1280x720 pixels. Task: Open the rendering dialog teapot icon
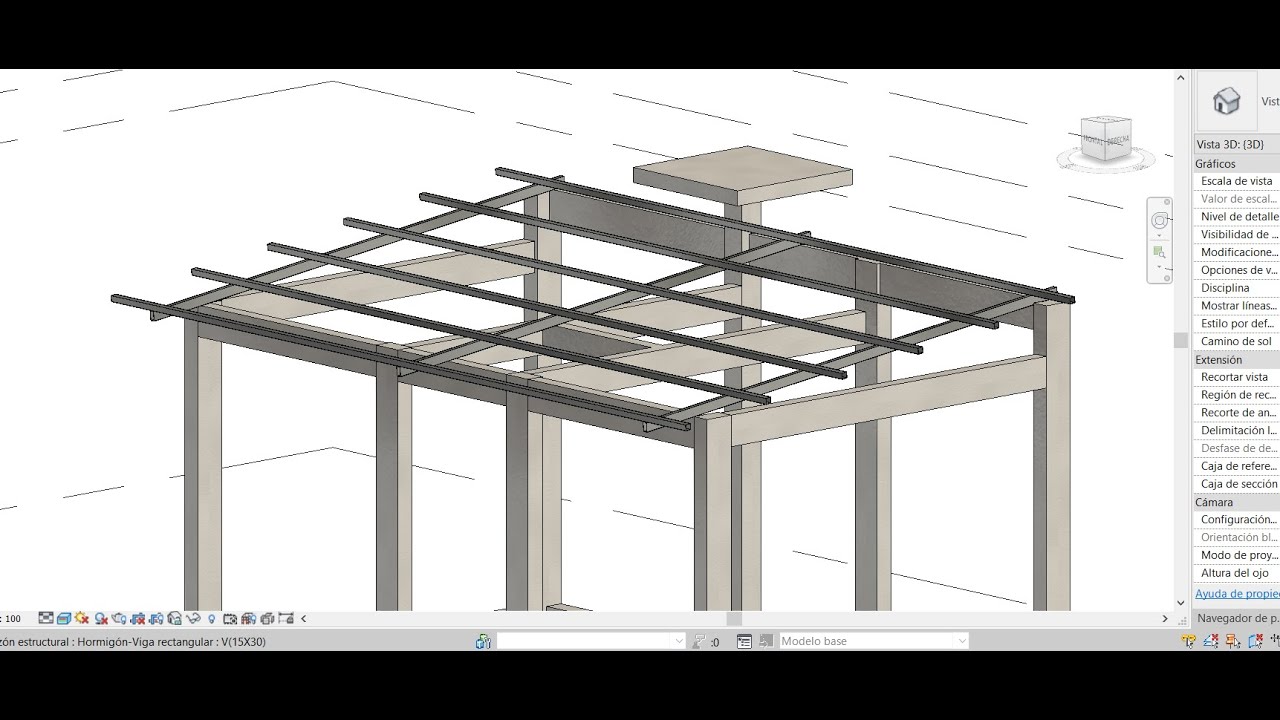[x=119, y=619]
